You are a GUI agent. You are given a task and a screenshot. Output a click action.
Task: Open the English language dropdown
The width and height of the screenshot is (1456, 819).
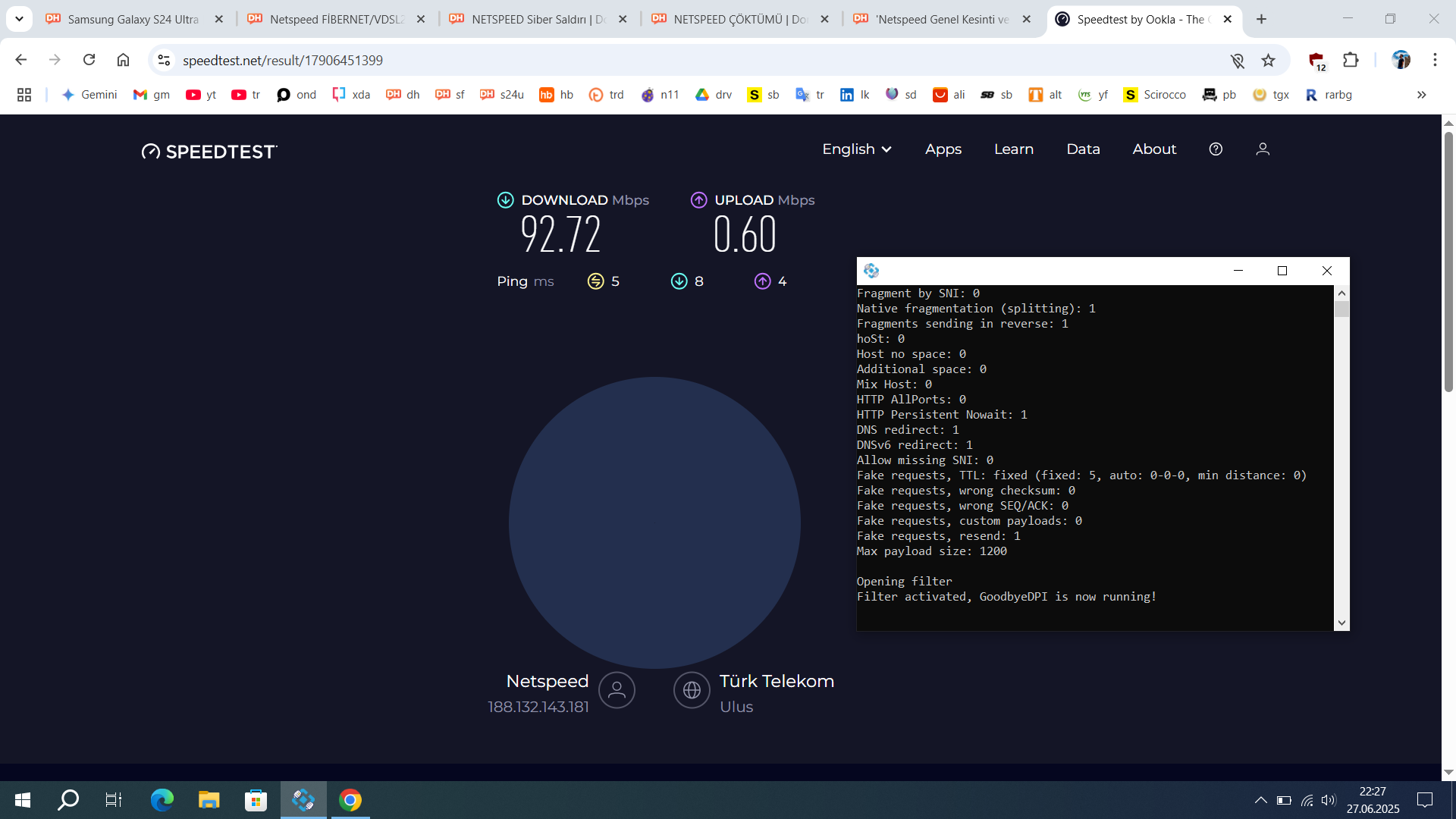[x=856, y=149]
